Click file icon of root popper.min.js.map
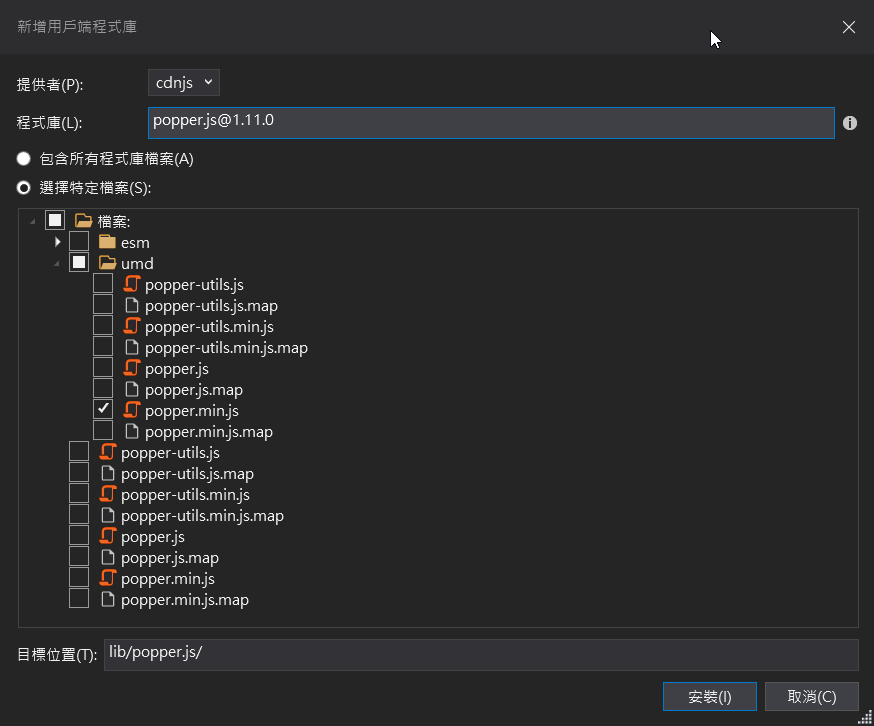874x726 pixels. tap(108, 600)
